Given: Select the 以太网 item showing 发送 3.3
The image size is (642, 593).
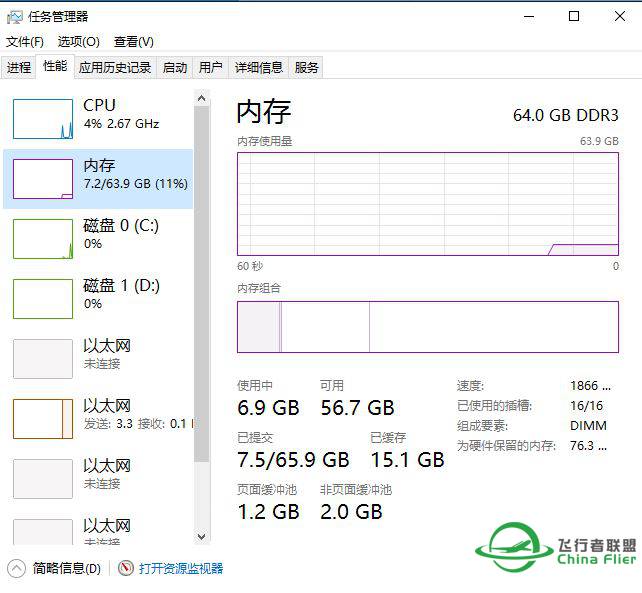Looking at the screenshot, I should click(98, 419).
